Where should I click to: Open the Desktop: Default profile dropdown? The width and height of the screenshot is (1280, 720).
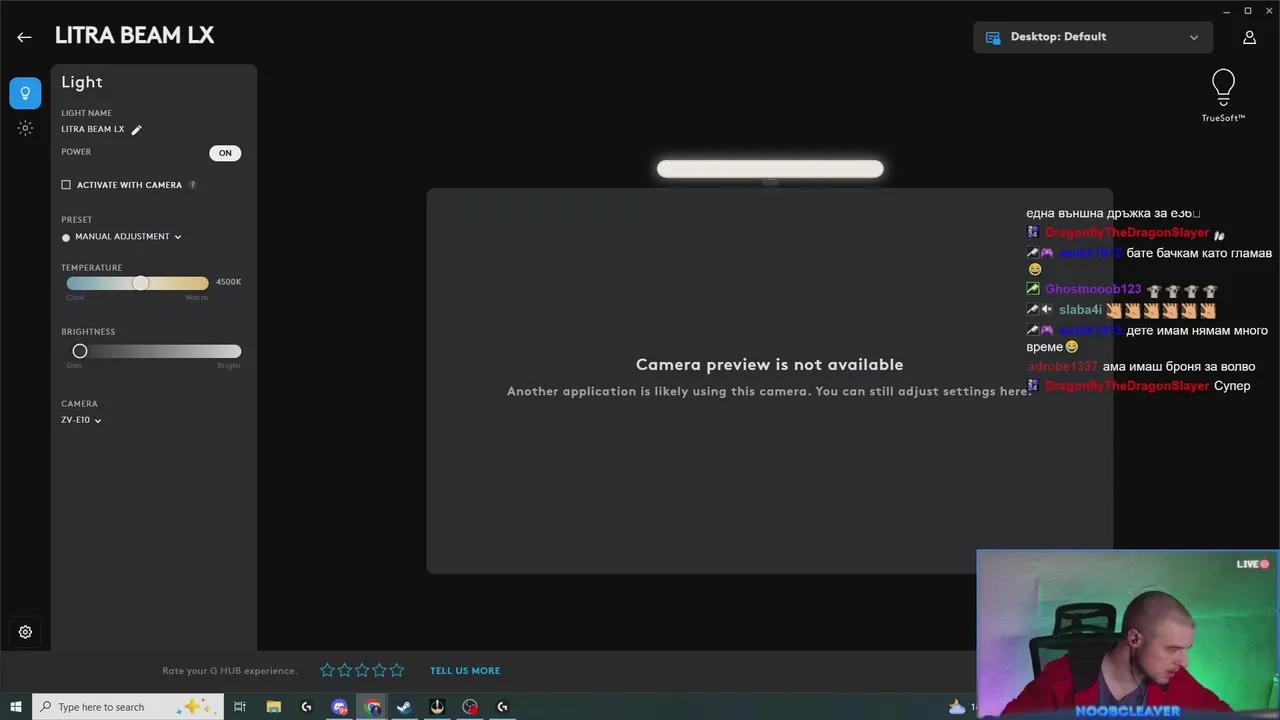[x=1093, y=37]
